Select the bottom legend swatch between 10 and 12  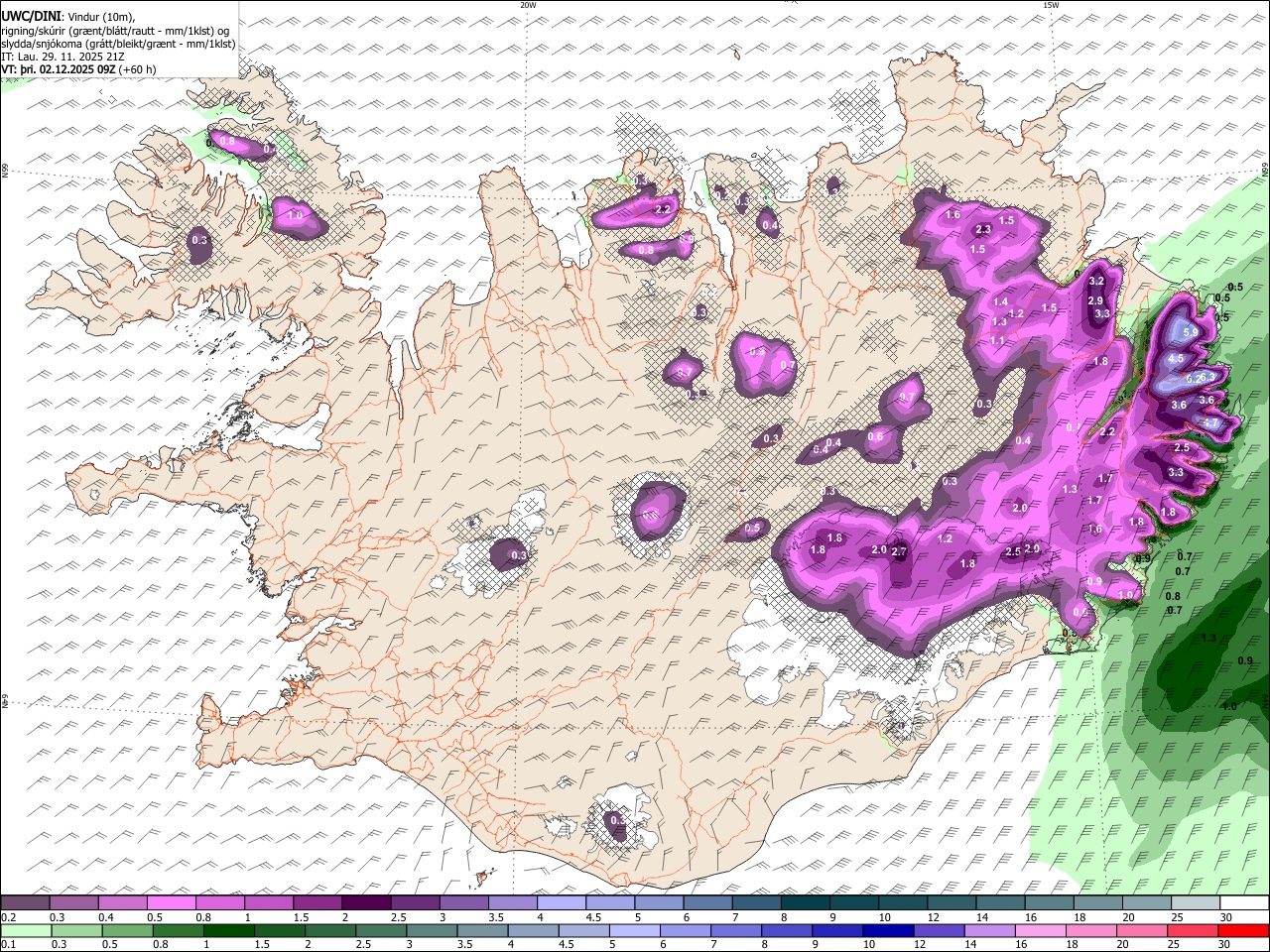[x=889, y=930]
